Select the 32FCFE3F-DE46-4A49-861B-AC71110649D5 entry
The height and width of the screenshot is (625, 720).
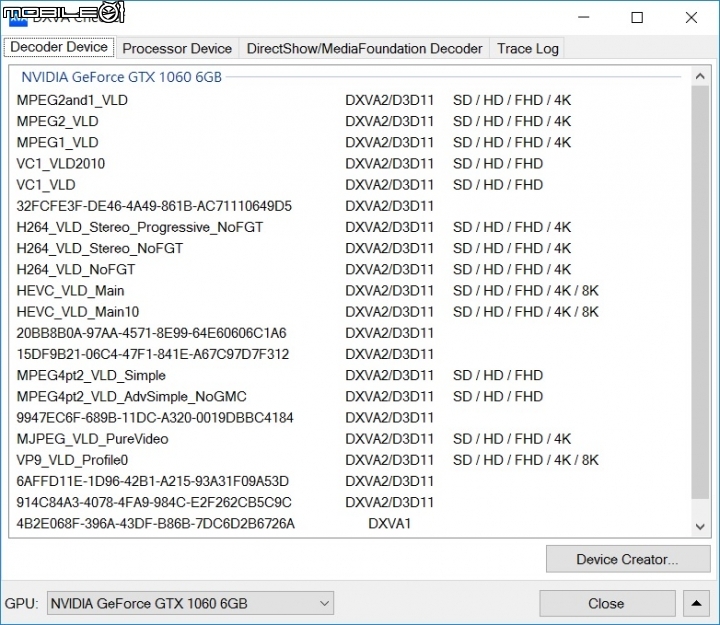point(349,206)
